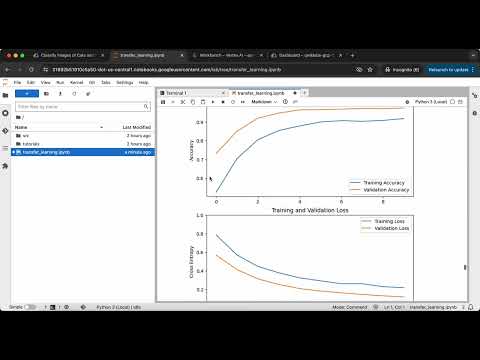Reload the page in the browser
Image resolution: width=480 pixels, height=360 pixels.
[31, 70]
